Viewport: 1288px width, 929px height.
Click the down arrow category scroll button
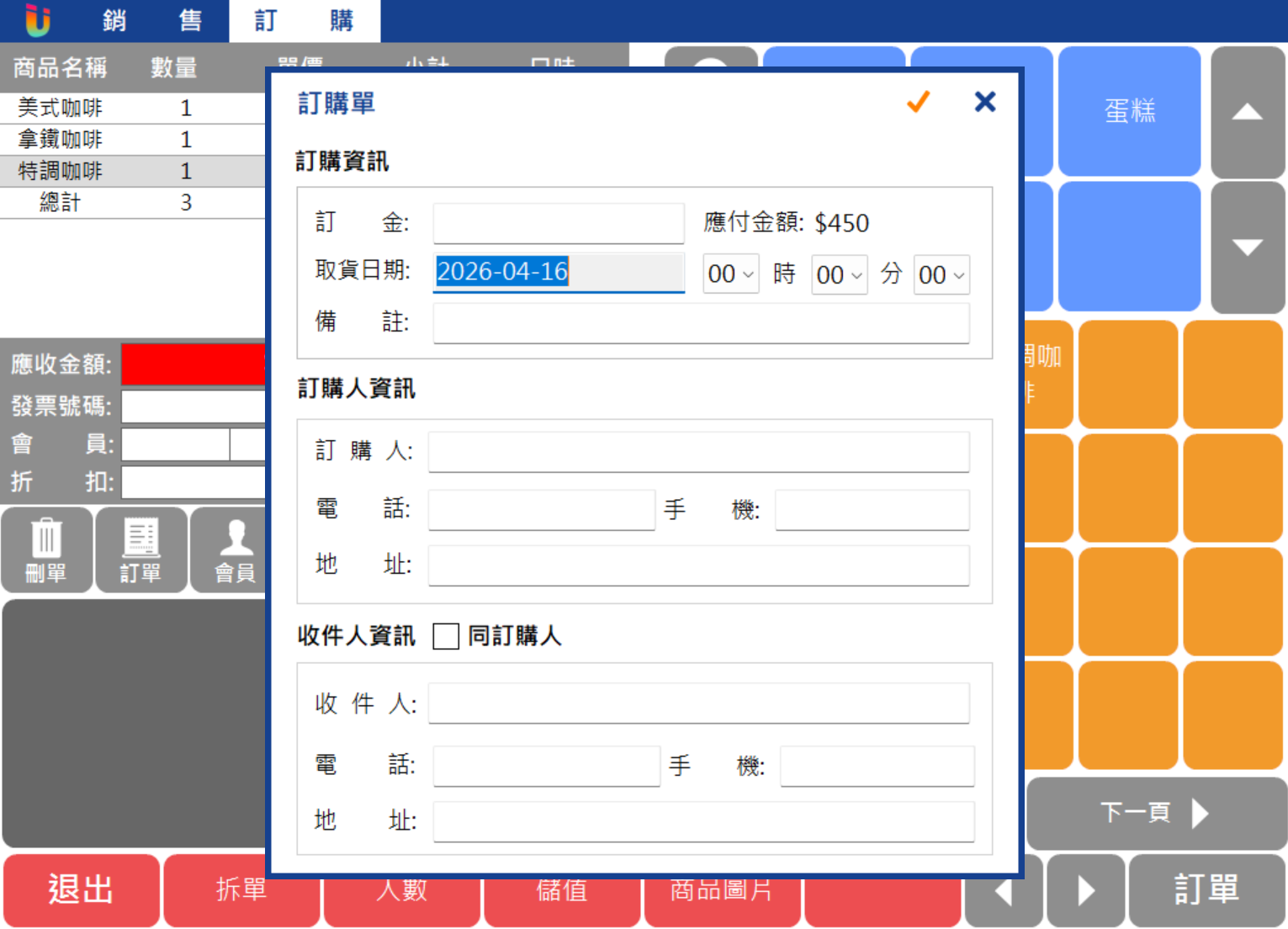1248,247
